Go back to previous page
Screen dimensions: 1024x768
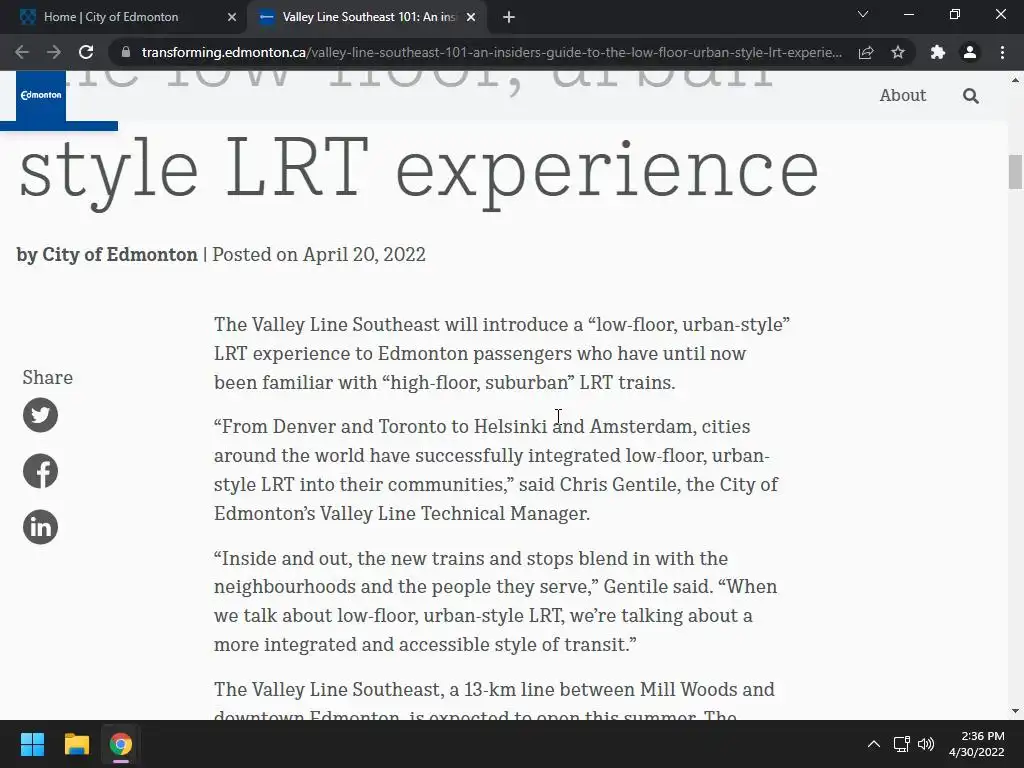[22, 52]
